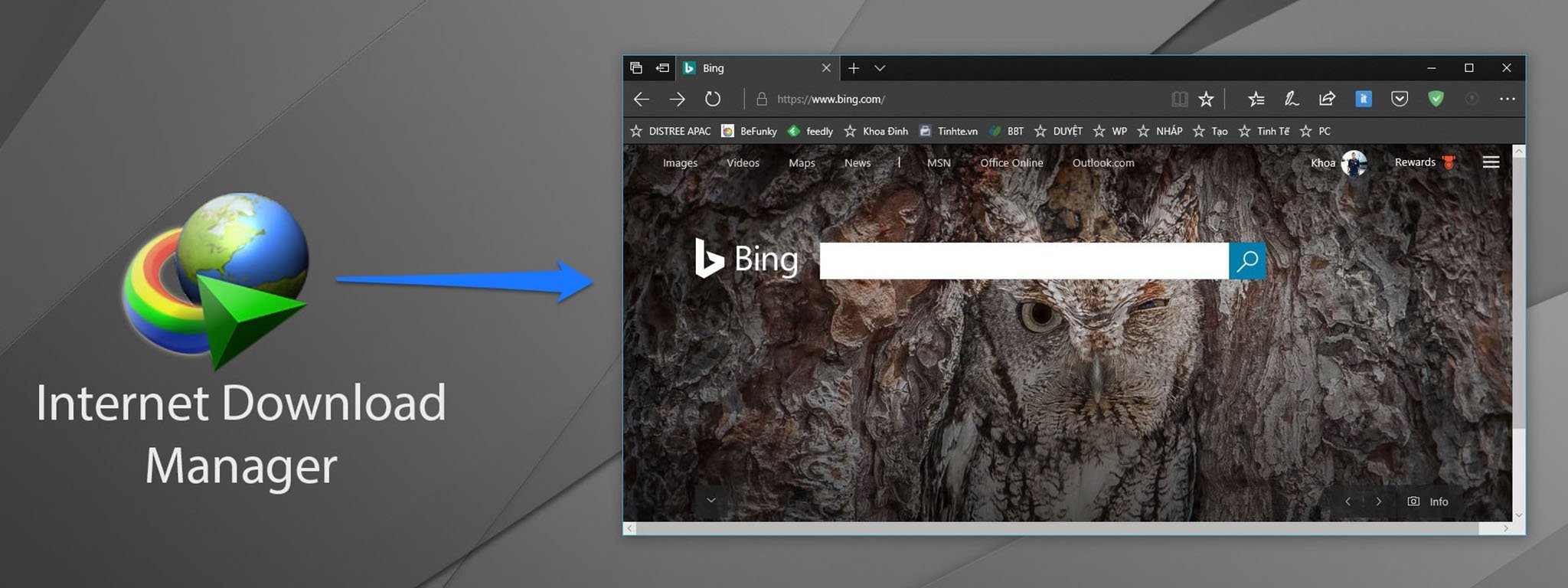
Task: Open feedly bookmark
Action: point(810,131)
